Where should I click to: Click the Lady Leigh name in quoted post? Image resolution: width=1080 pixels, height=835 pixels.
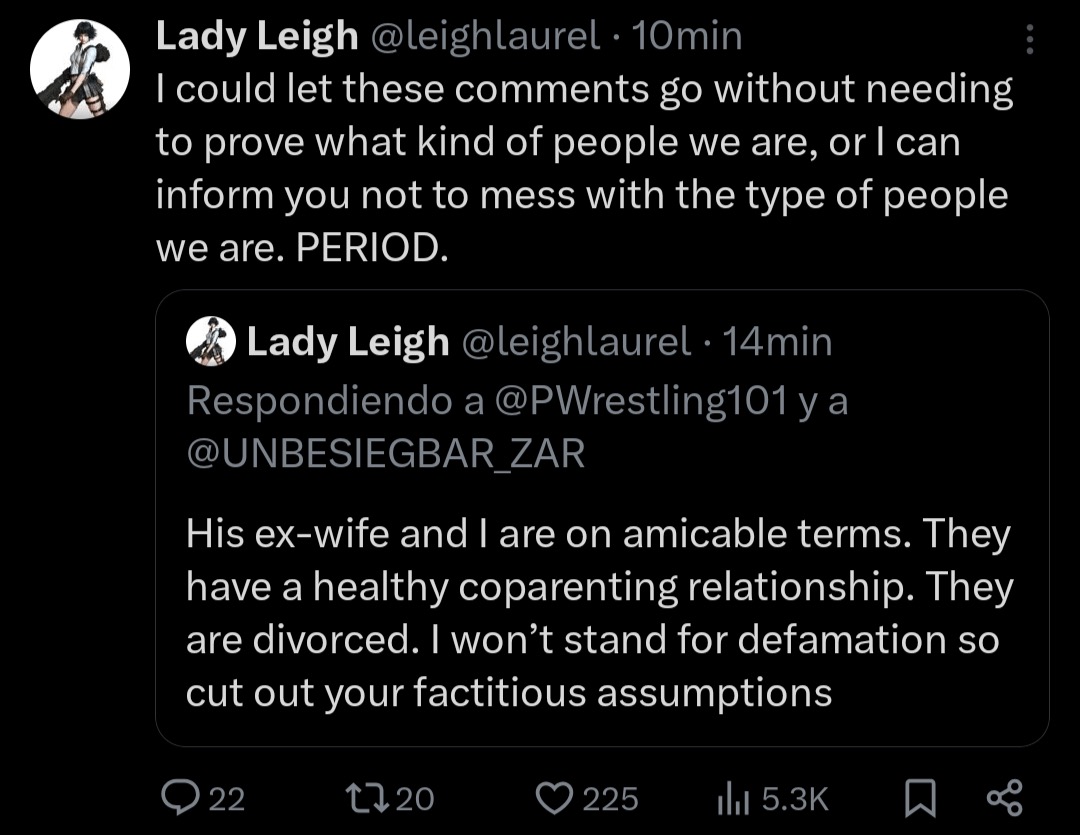(348, 342)
